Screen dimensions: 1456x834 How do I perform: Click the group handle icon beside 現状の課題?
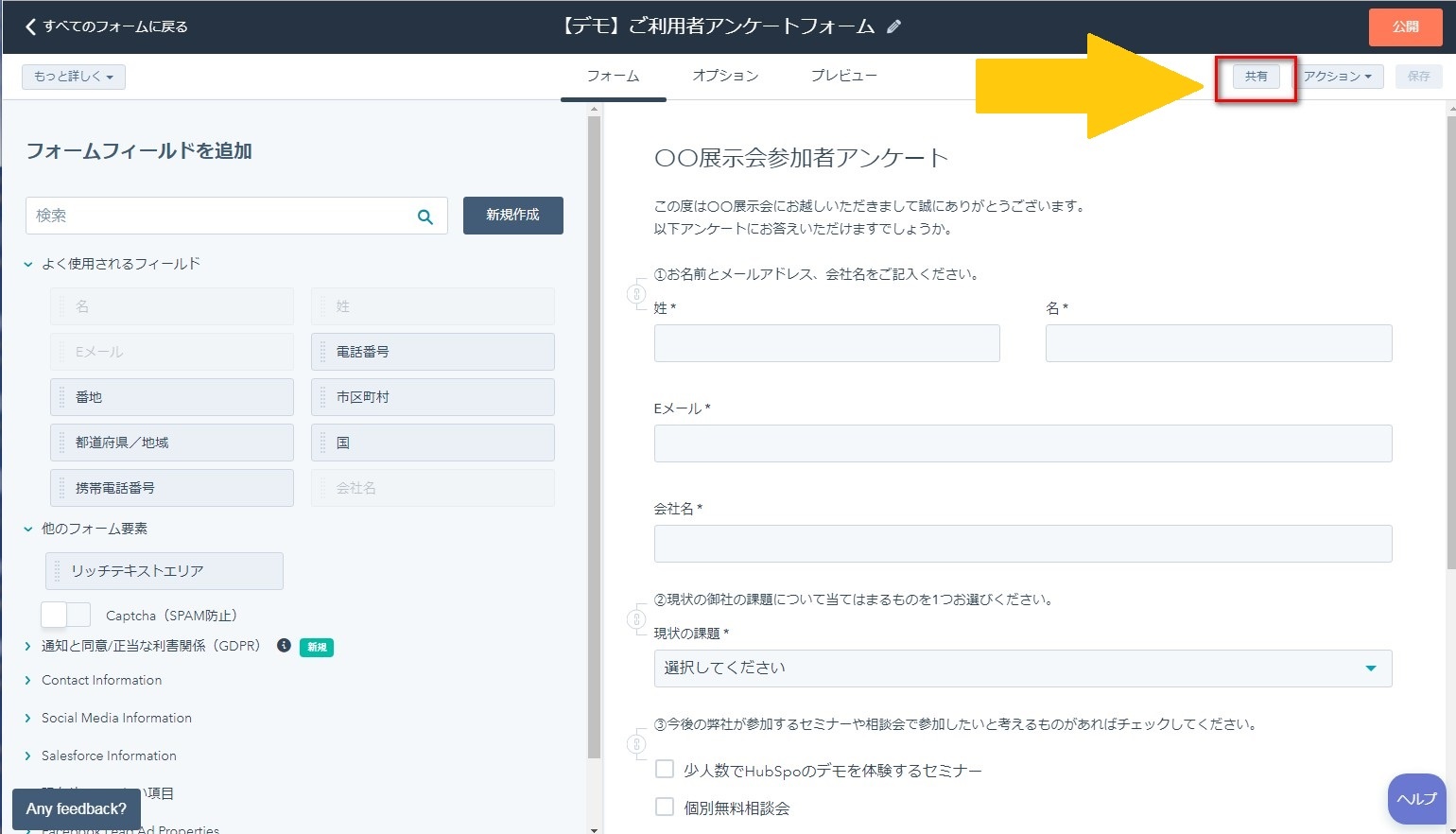click(637, 619)
